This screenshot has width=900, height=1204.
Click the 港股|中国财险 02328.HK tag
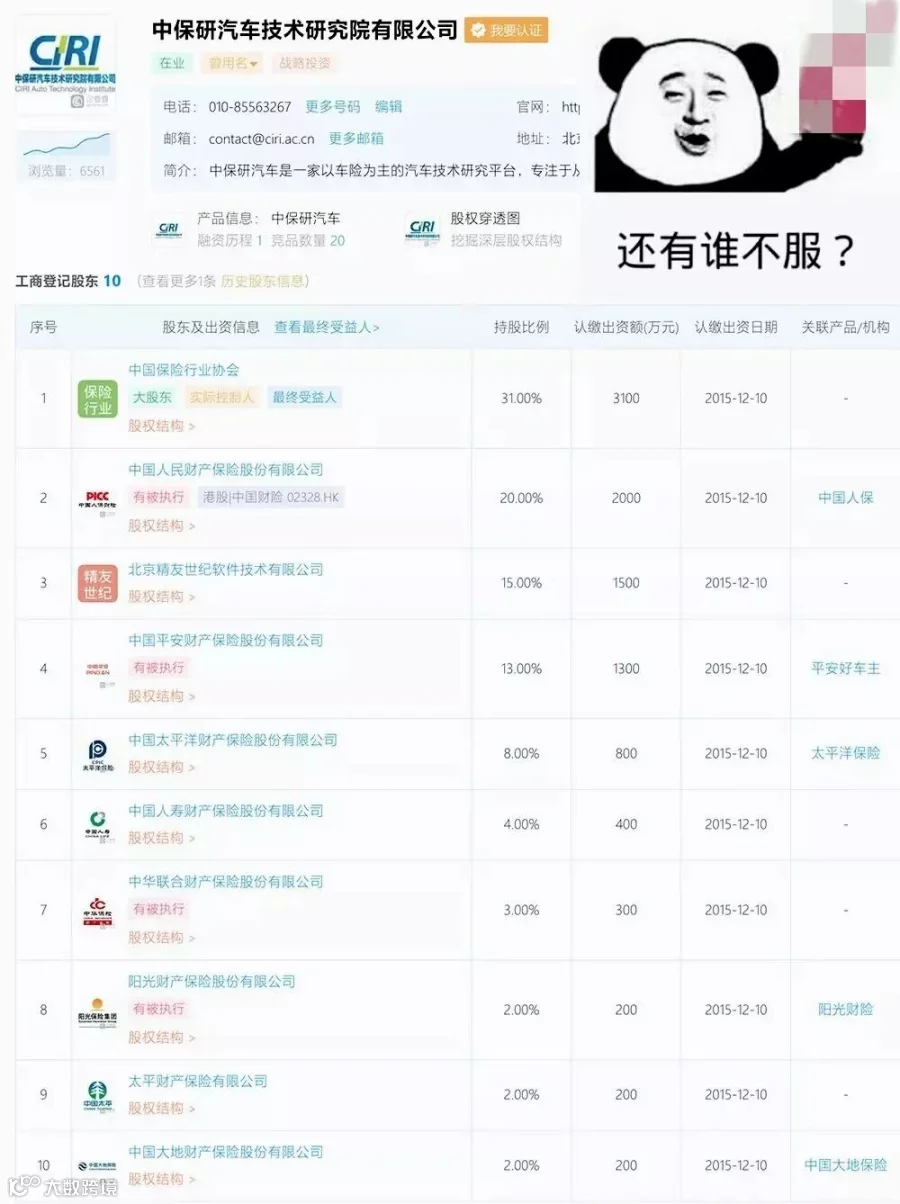[271, 497]
